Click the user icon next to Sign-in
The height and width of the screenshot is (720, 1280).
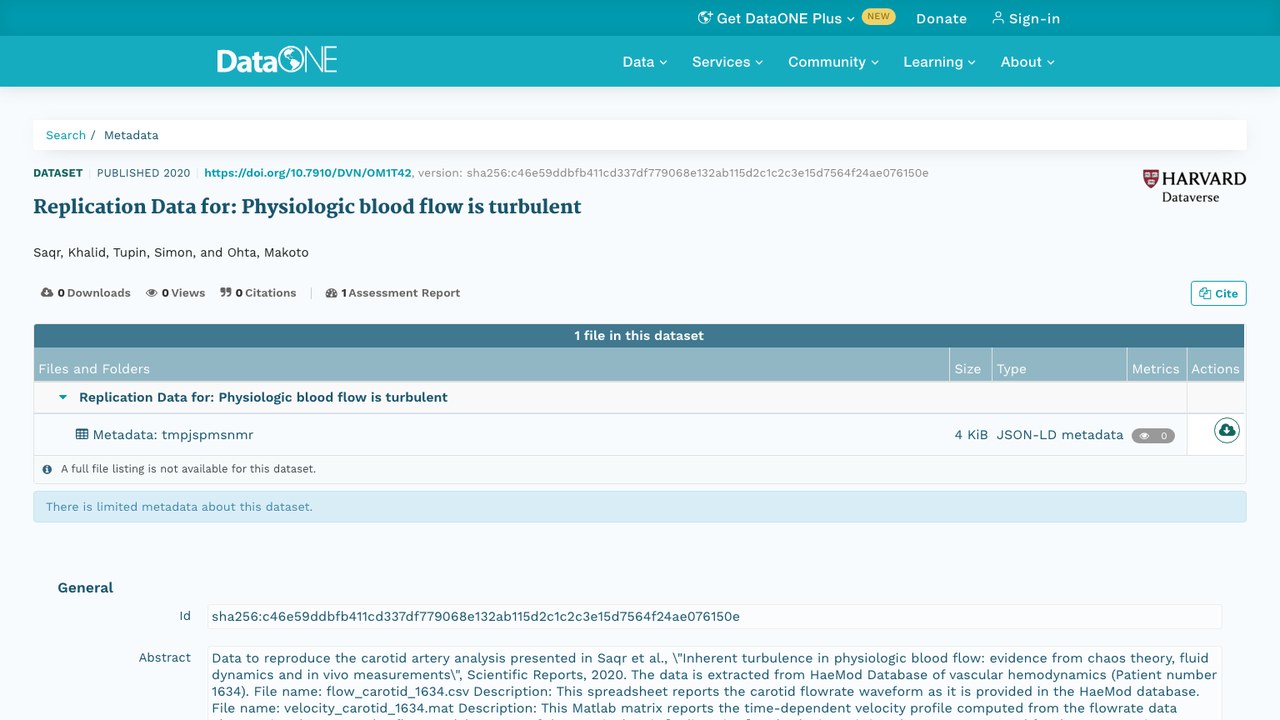(998, 18)
